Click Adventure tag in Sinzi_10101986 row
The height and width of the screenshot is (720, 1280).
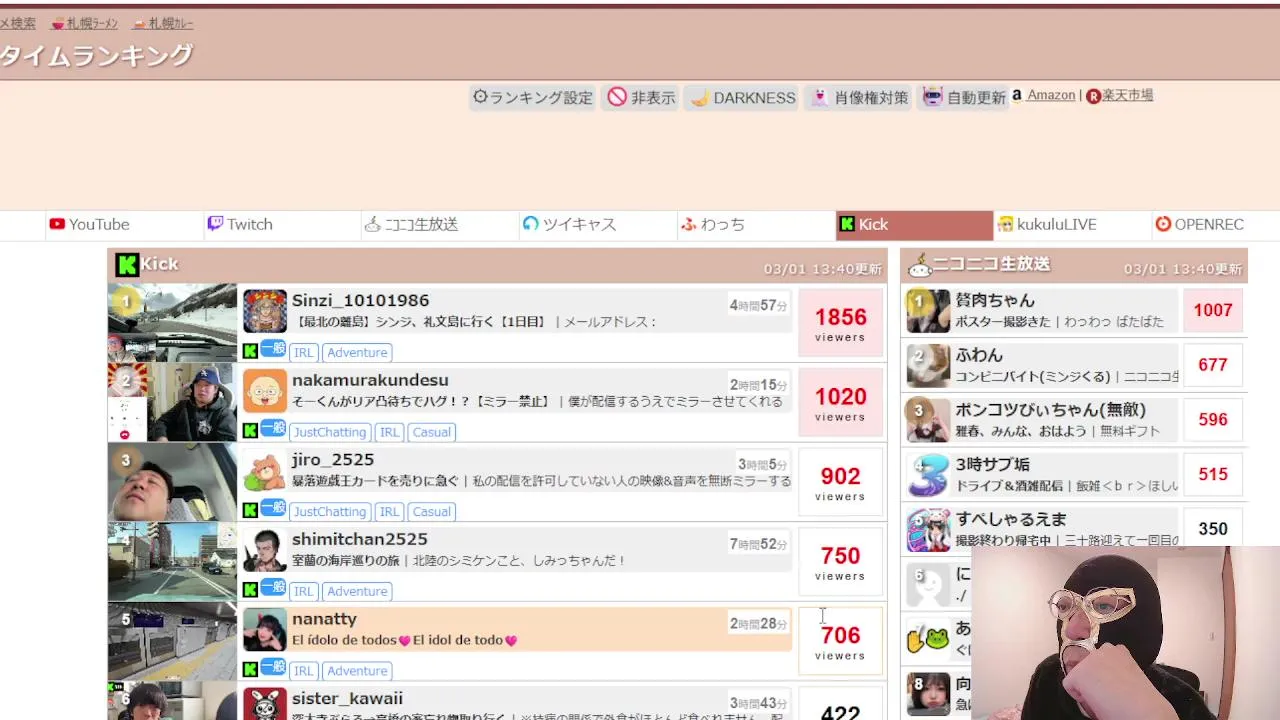pyautogui.click(x=357, y=352)
